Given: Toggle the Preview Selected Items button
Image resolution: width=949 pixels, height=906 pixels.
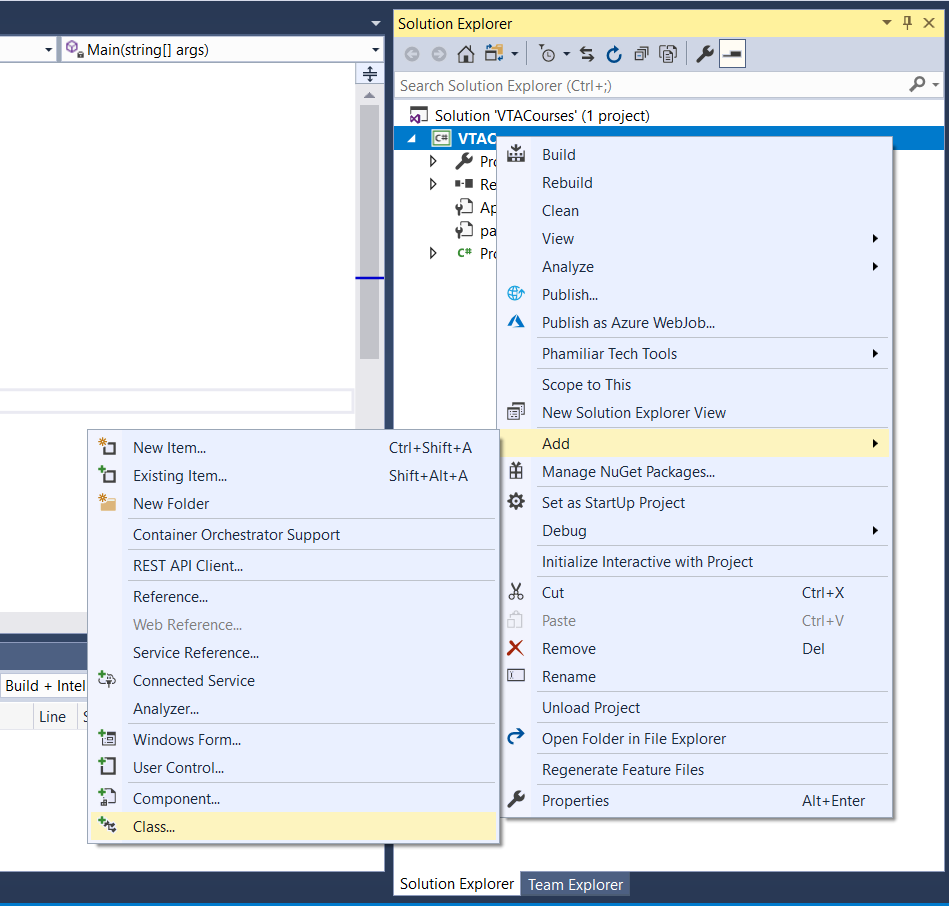Looking at the screenshot, I should pos(732,54).
